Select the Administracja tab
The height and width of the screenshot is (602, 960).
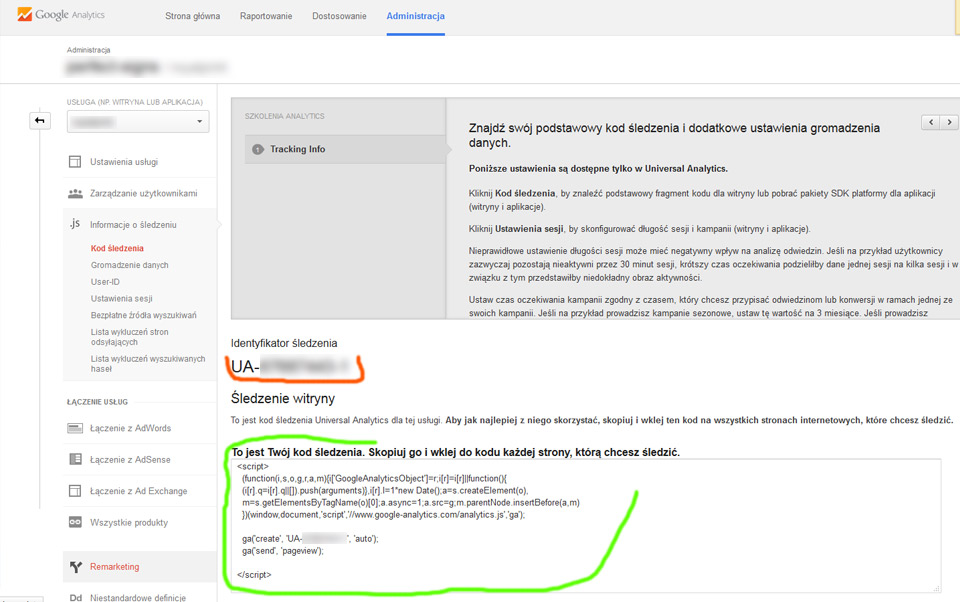(x=416, y=16)
